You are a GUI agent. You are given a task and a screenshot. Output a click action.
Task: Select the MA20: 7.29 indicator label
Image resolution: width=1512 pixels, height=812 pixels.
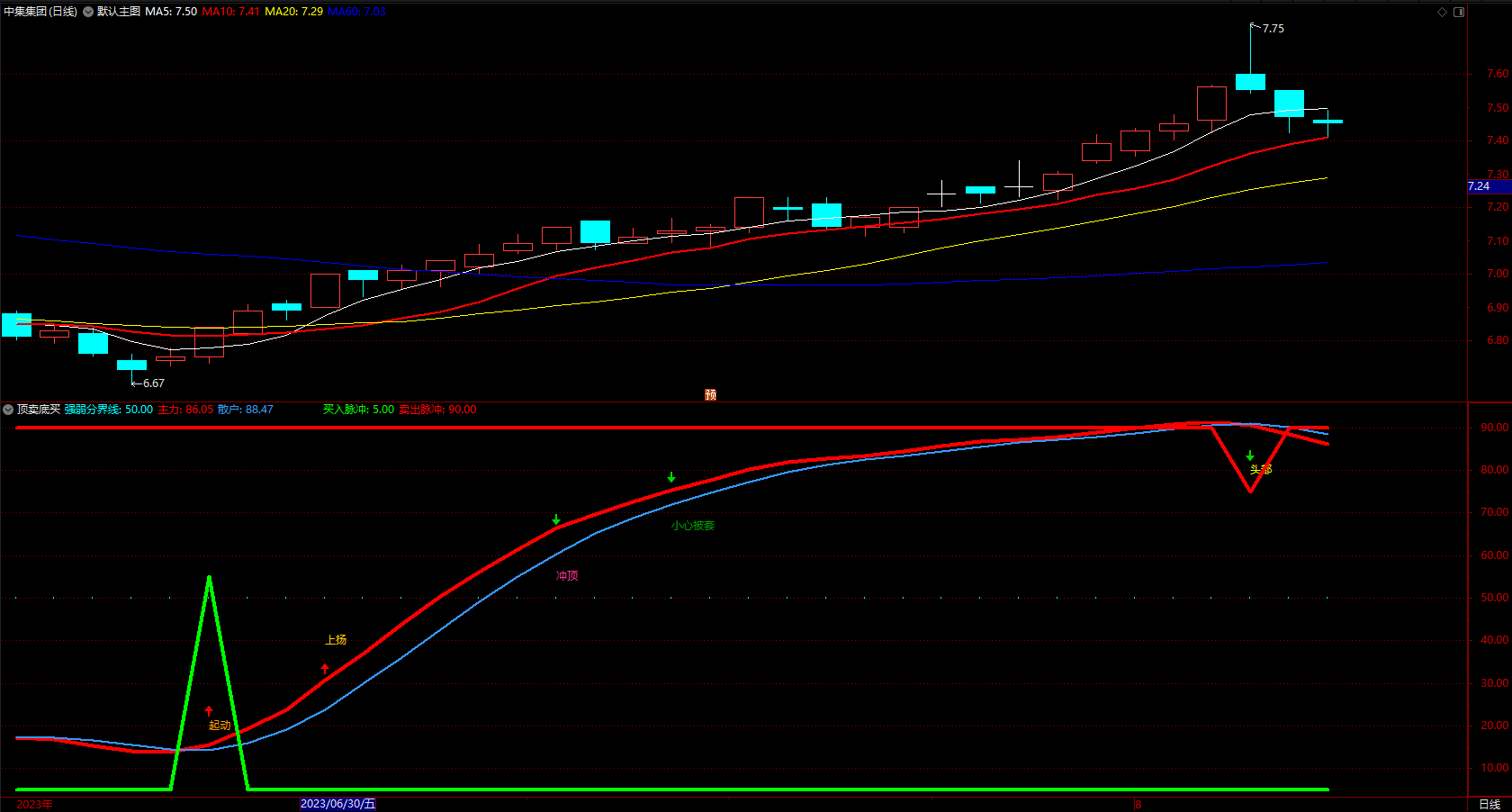tap(294, 12)
